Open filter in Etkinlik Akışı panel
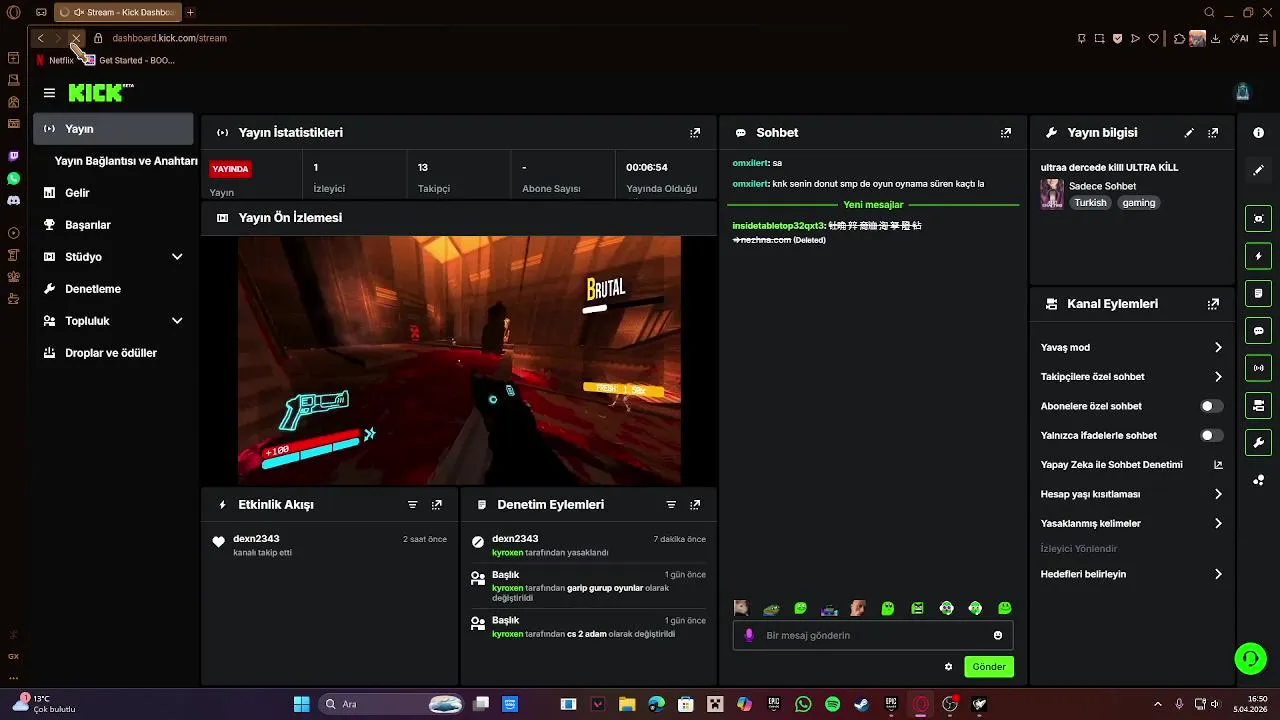 [x=412, y=505]
